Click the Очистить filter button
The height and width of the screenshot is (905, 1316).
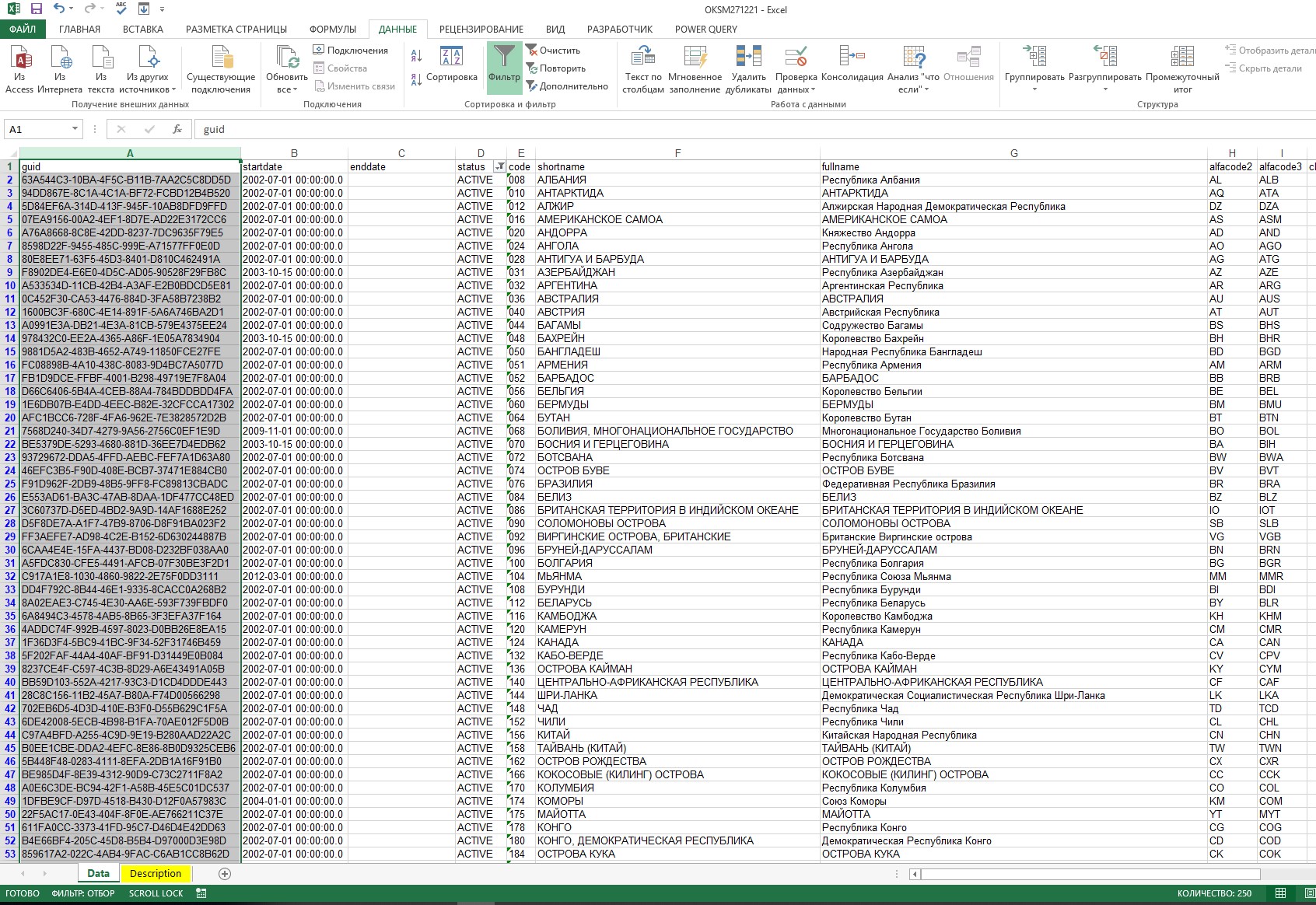pyautogui.click(x=553, y=51)
